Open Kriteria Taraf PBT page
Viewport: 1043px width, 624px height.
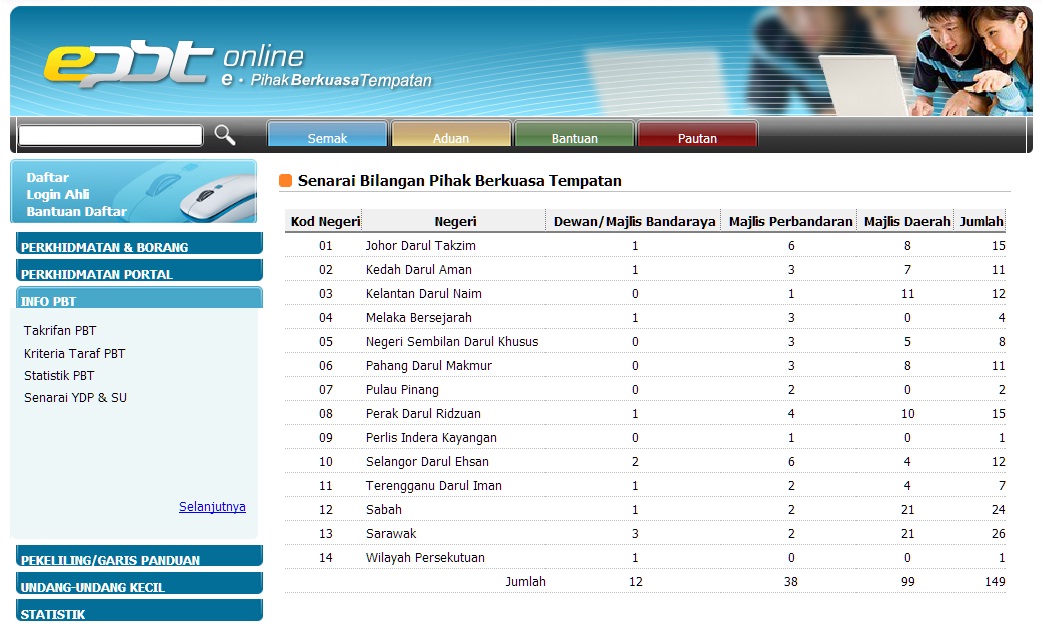click(74, 354)
